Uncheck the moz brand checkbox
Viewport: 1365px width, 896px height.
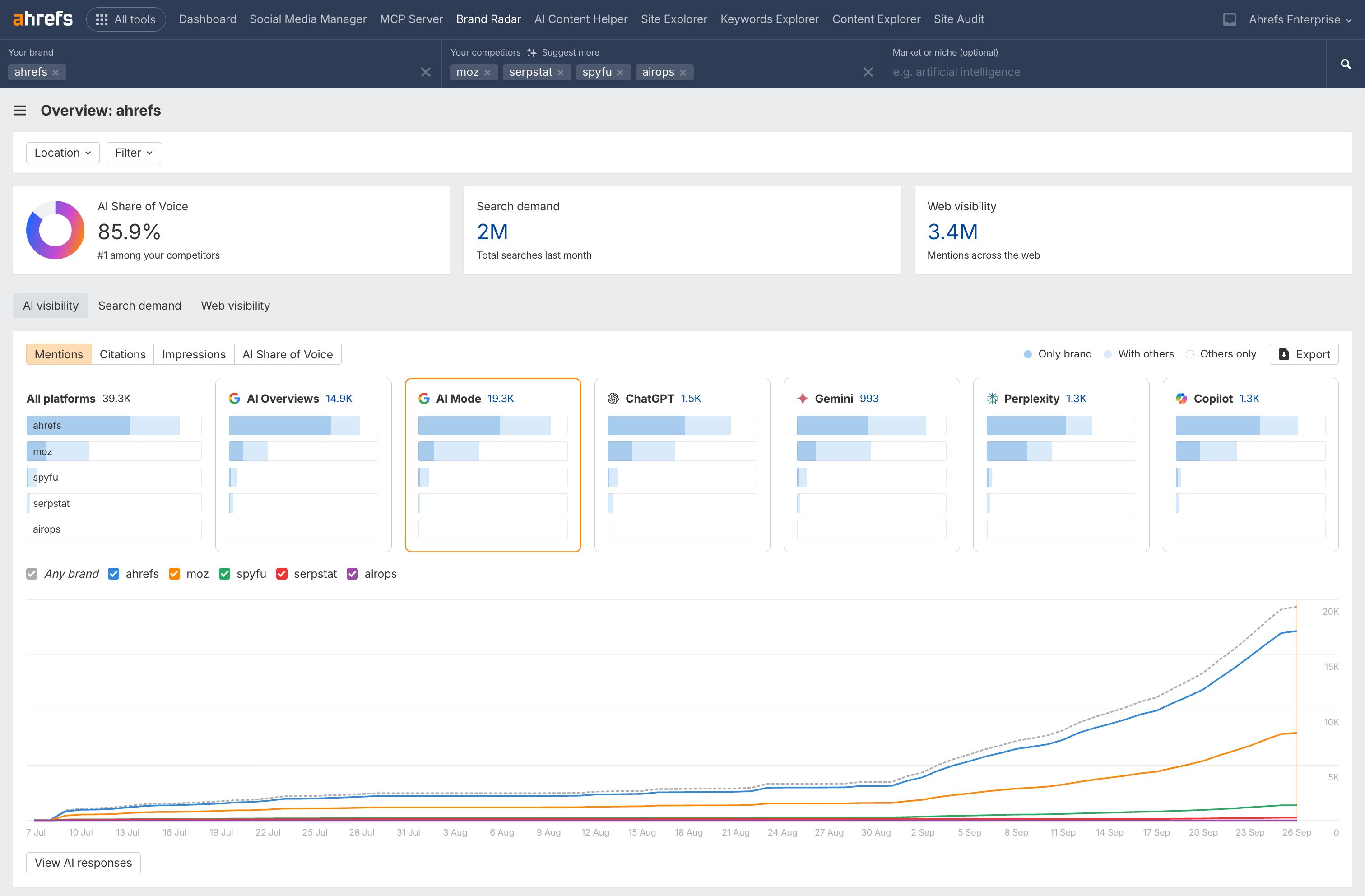[174, 574]
